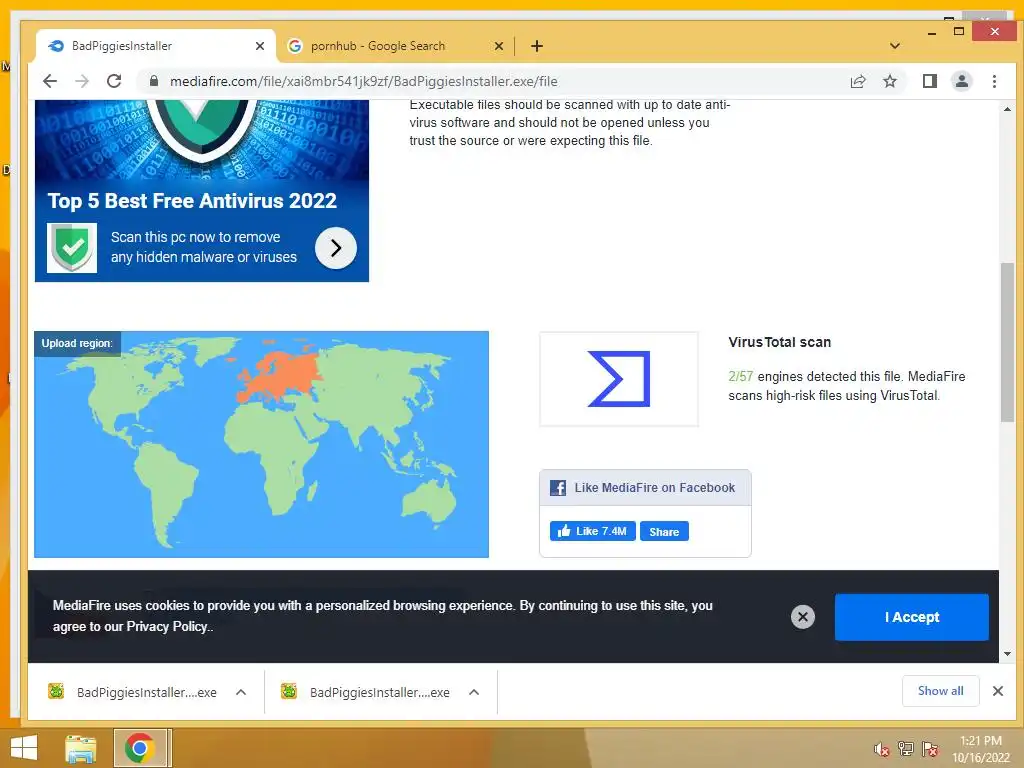Click the forward navigation arrow
The image size is (1024, 768).
82,81
